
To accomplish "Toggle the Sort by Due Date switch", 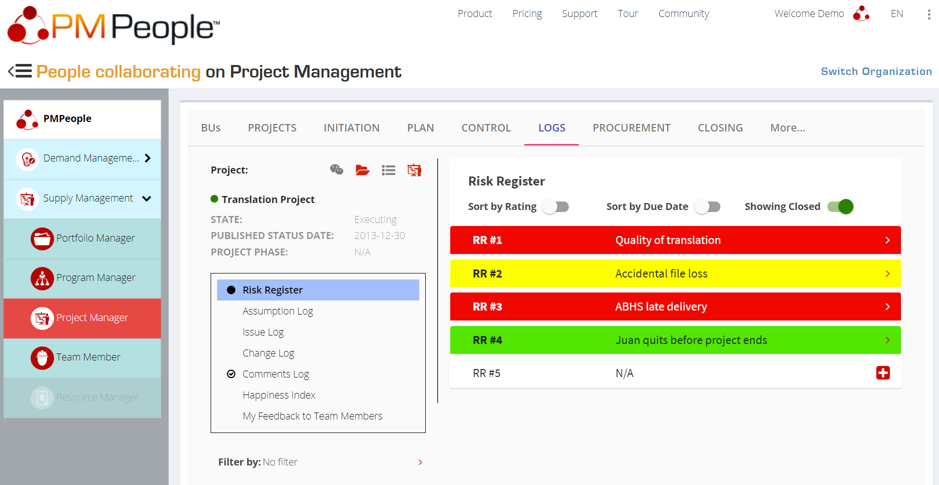I will coord(707,207).
